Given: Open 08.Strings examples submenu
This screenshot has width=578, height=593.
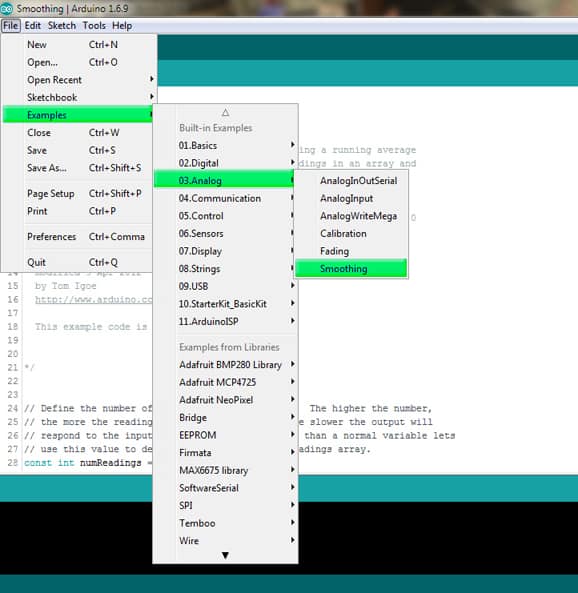Looking at the screenshot, I should click(x=225, y=269).
